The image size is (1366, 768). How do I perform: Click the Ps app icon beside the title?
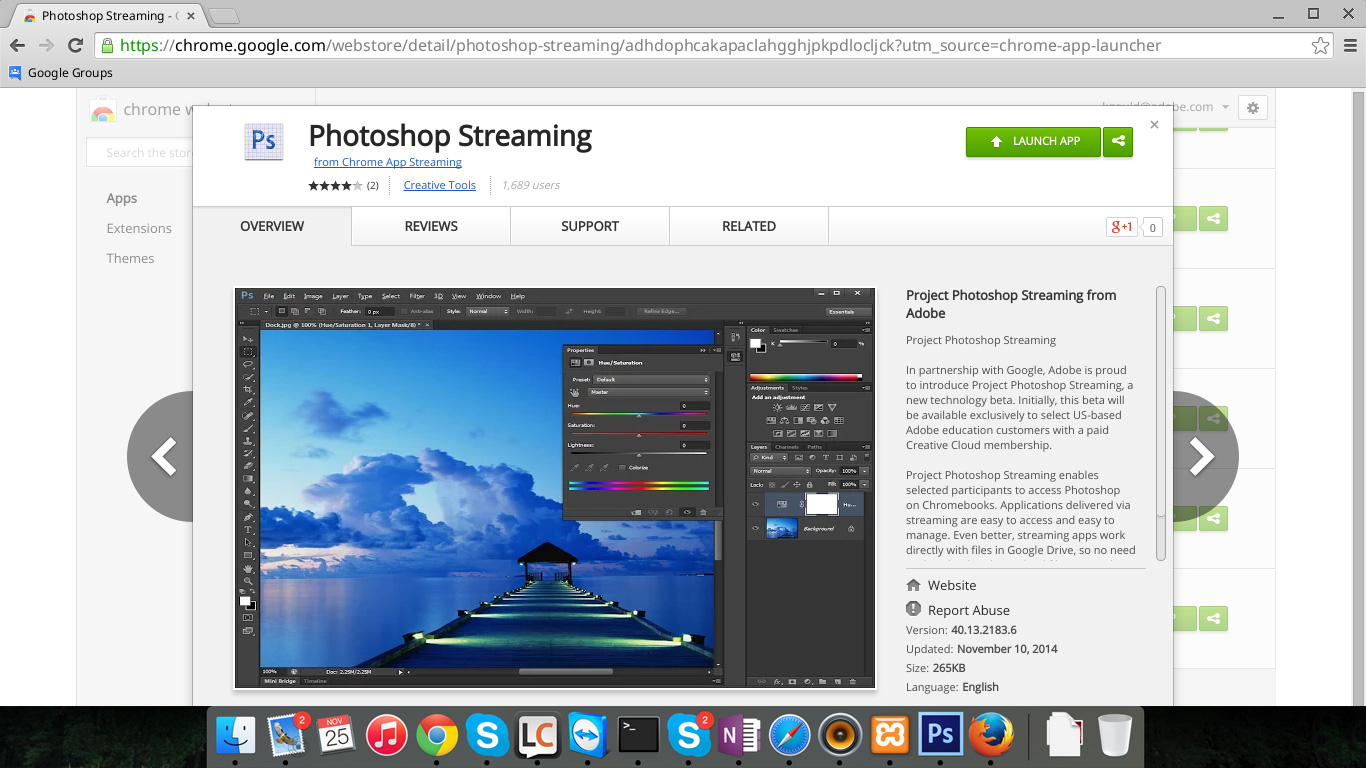point(264,142)
